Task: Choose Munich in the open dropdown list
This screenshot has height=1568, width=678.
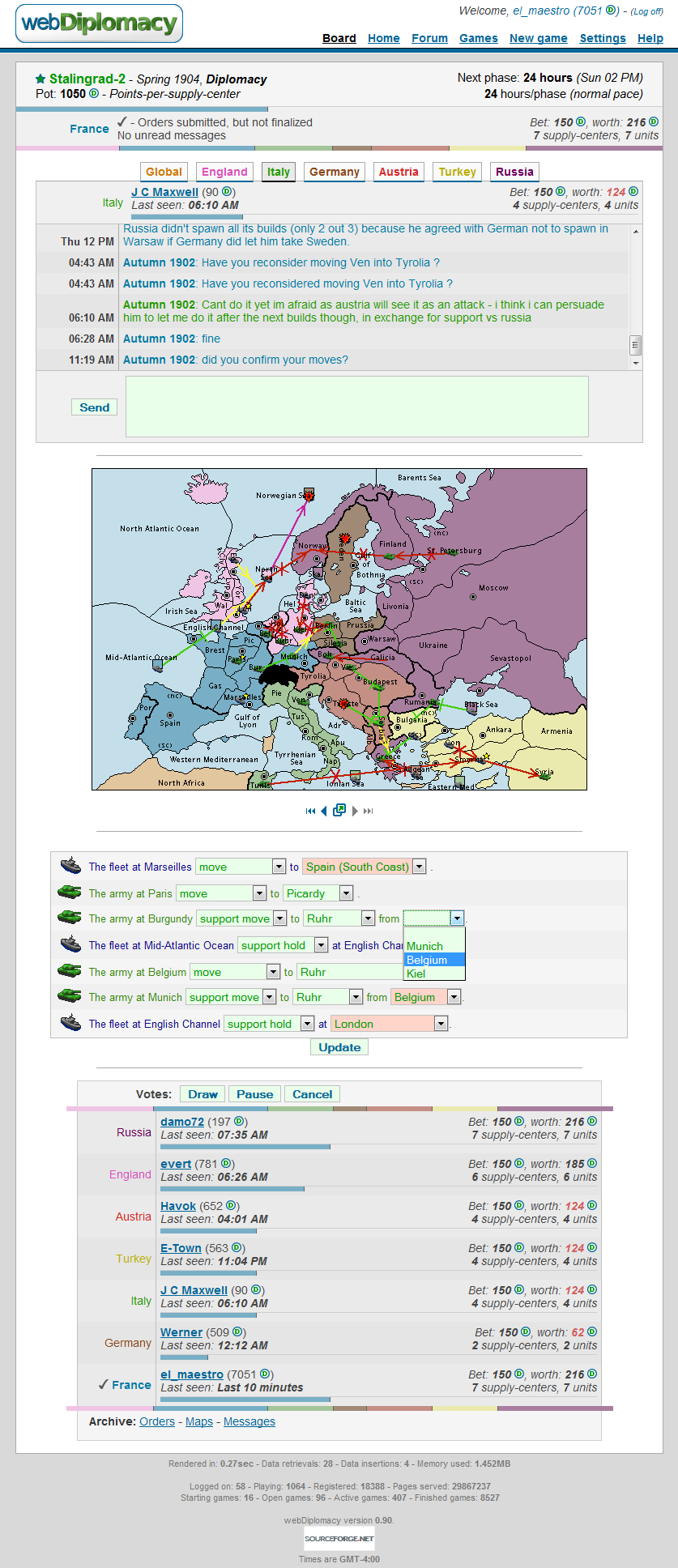Action: [434, 946]
